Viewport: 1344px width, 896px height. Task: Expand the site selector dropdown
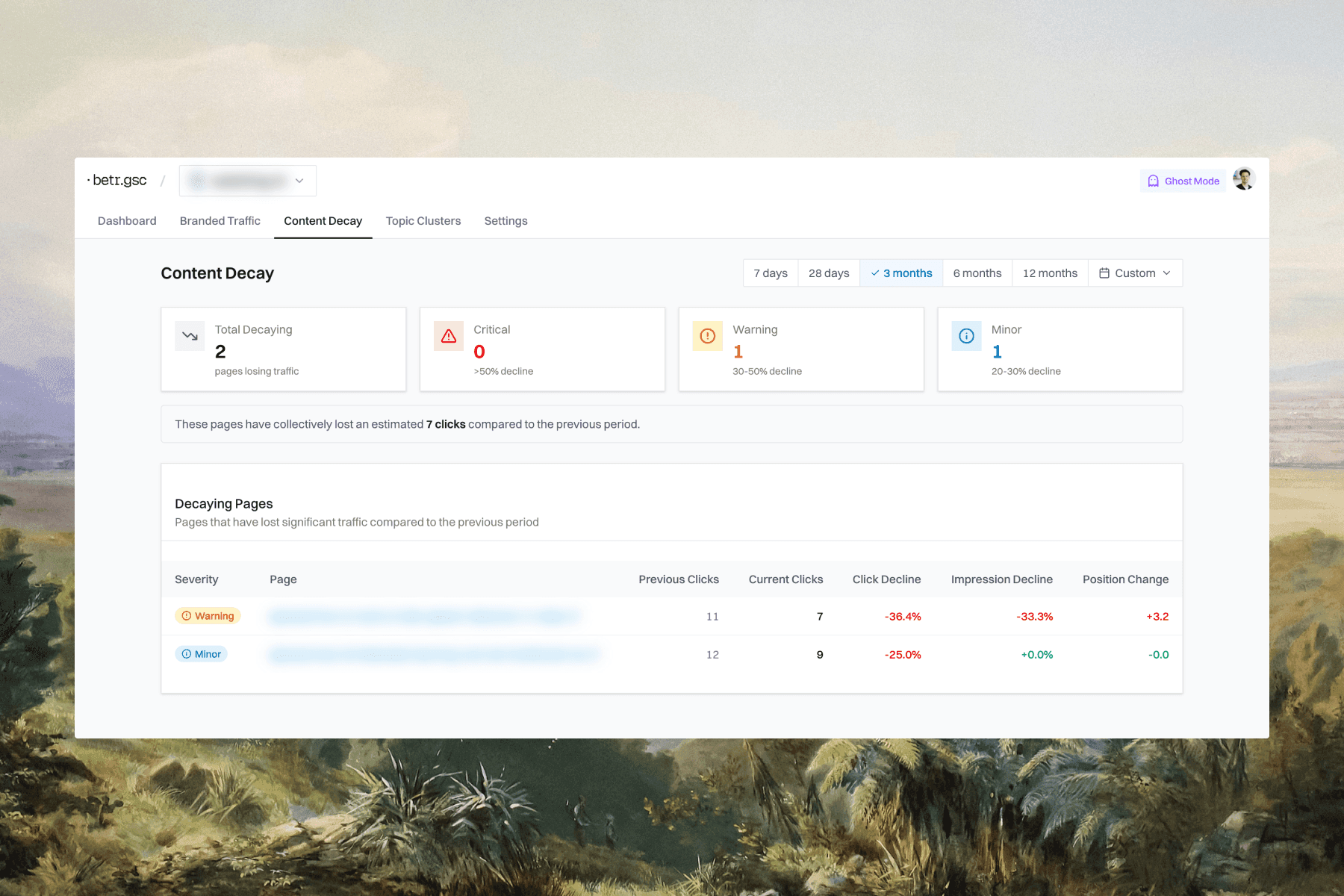point(247,181)
